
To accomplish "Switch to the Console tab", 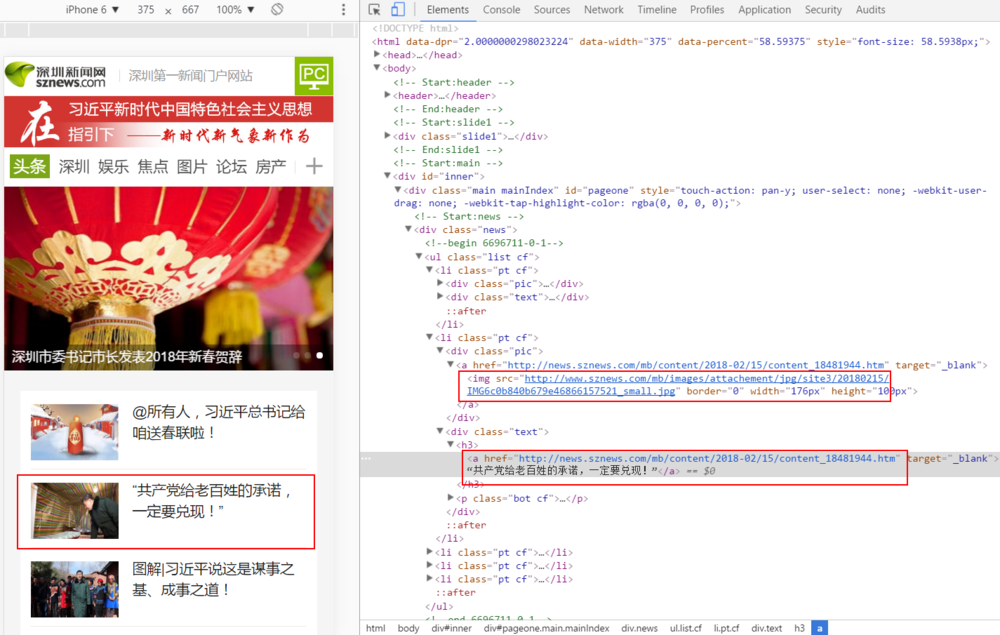I will 501,10.
